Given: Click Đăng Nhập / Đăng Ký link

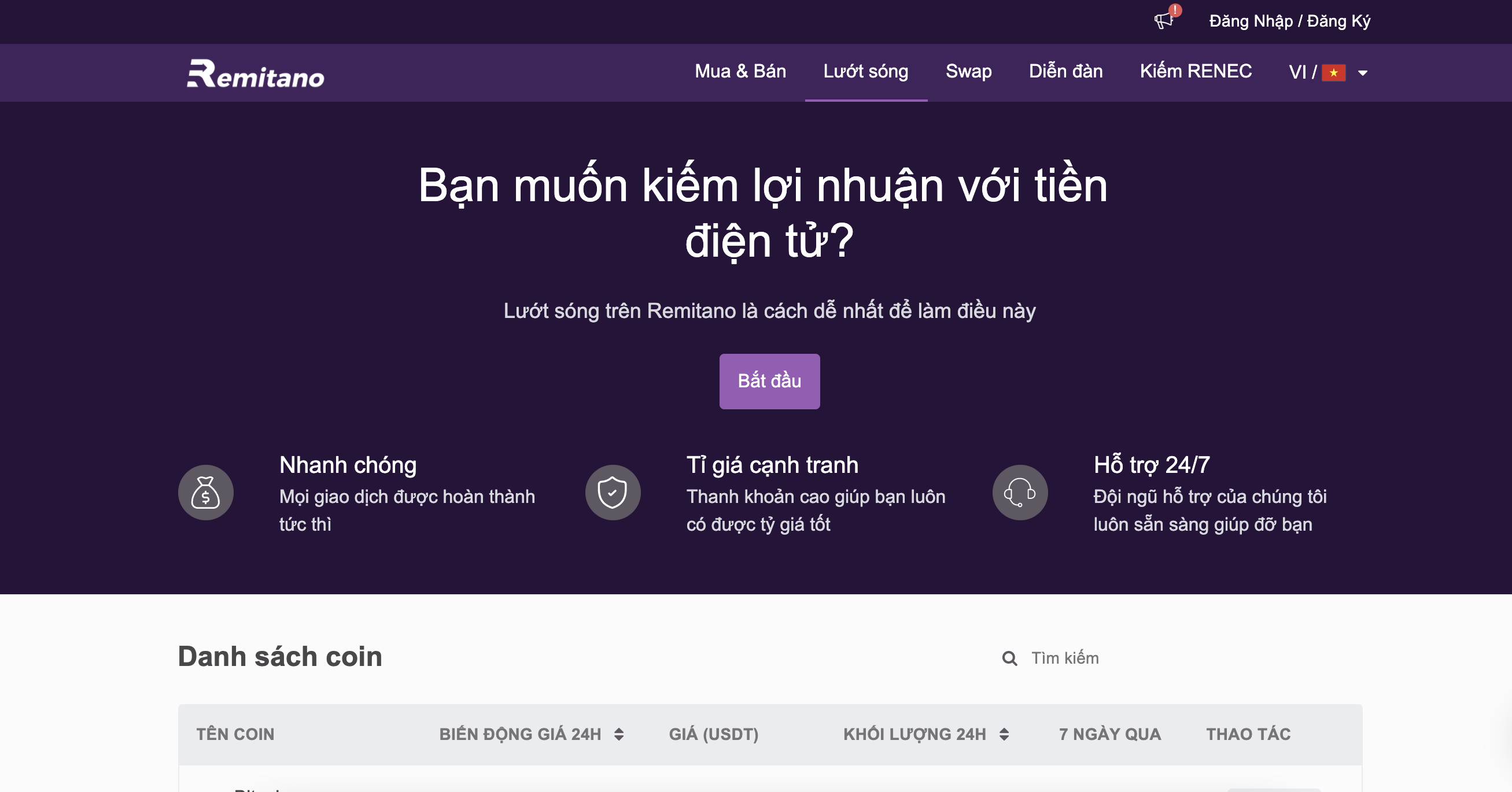Looking at the screenshot, I should 1289,21.
